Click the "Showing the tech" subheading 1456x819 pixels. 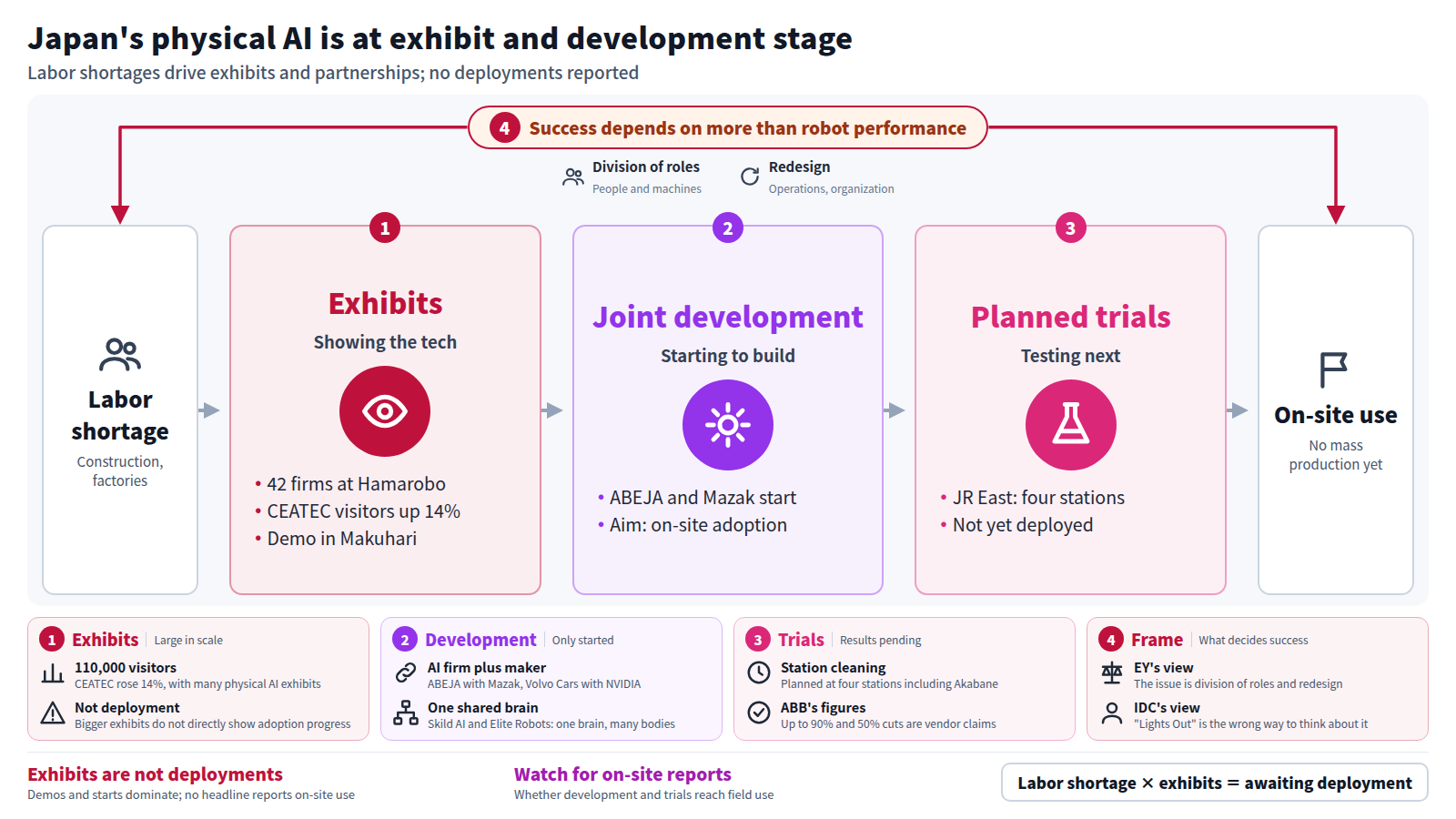385,342
